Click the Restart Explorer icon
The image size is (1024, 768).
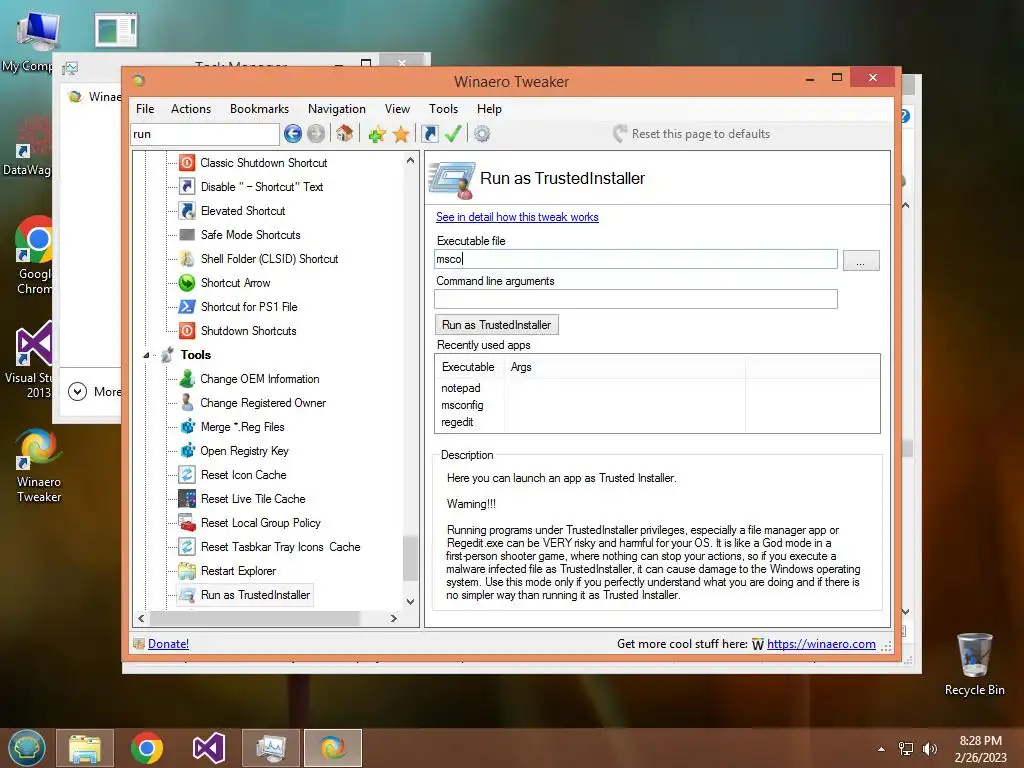187,571
